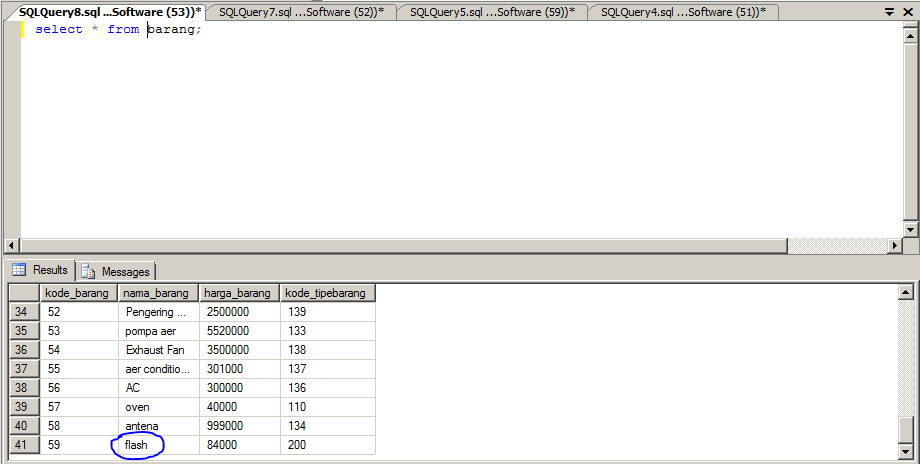
Task: Select row header 40
Action: pyautogui.click(x=25, y=425)
